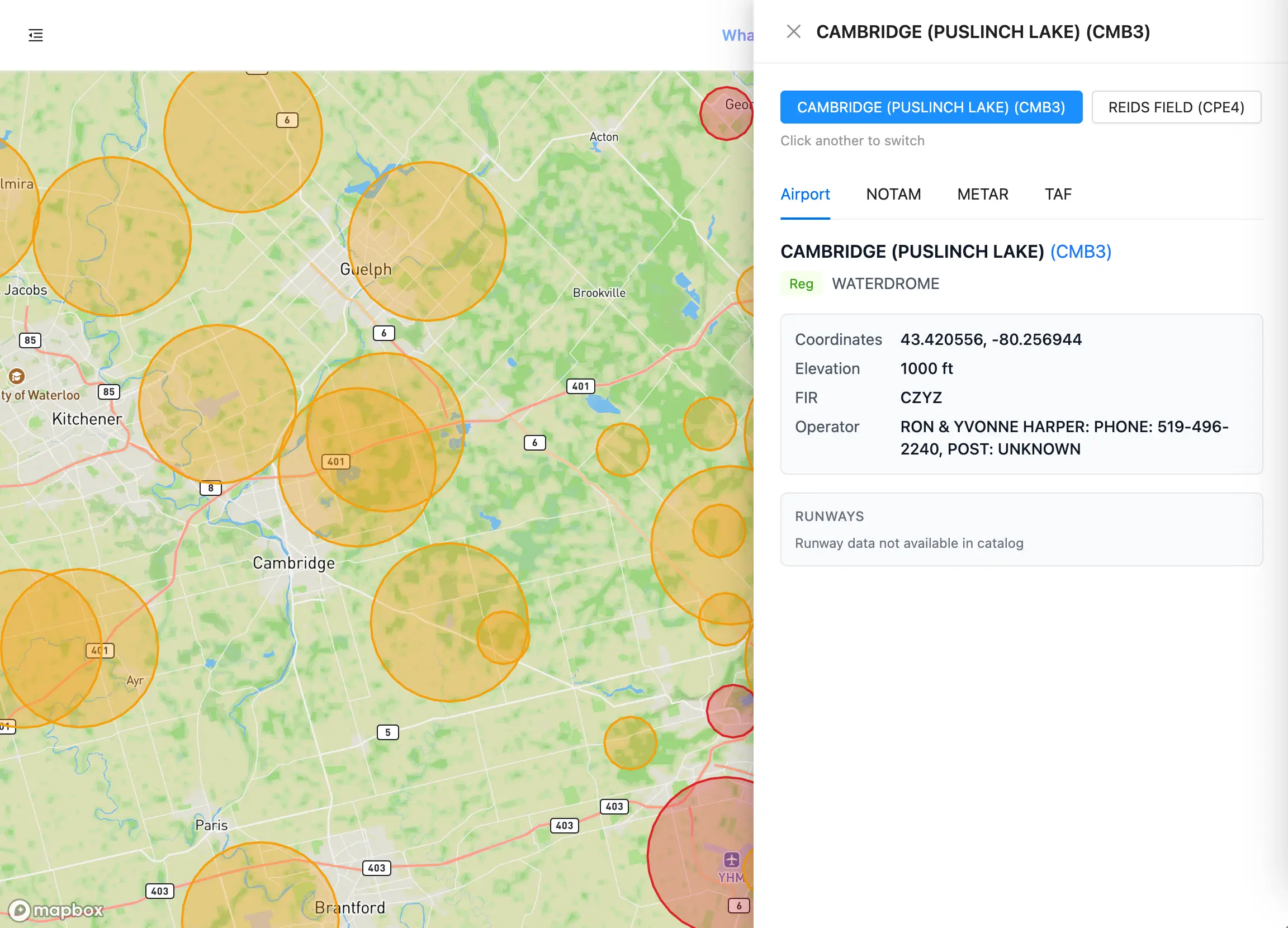Viewport: 1288px width, 928px height.
Task: Click the University of Waterloo map icon
Action: (x=16, y=376)
